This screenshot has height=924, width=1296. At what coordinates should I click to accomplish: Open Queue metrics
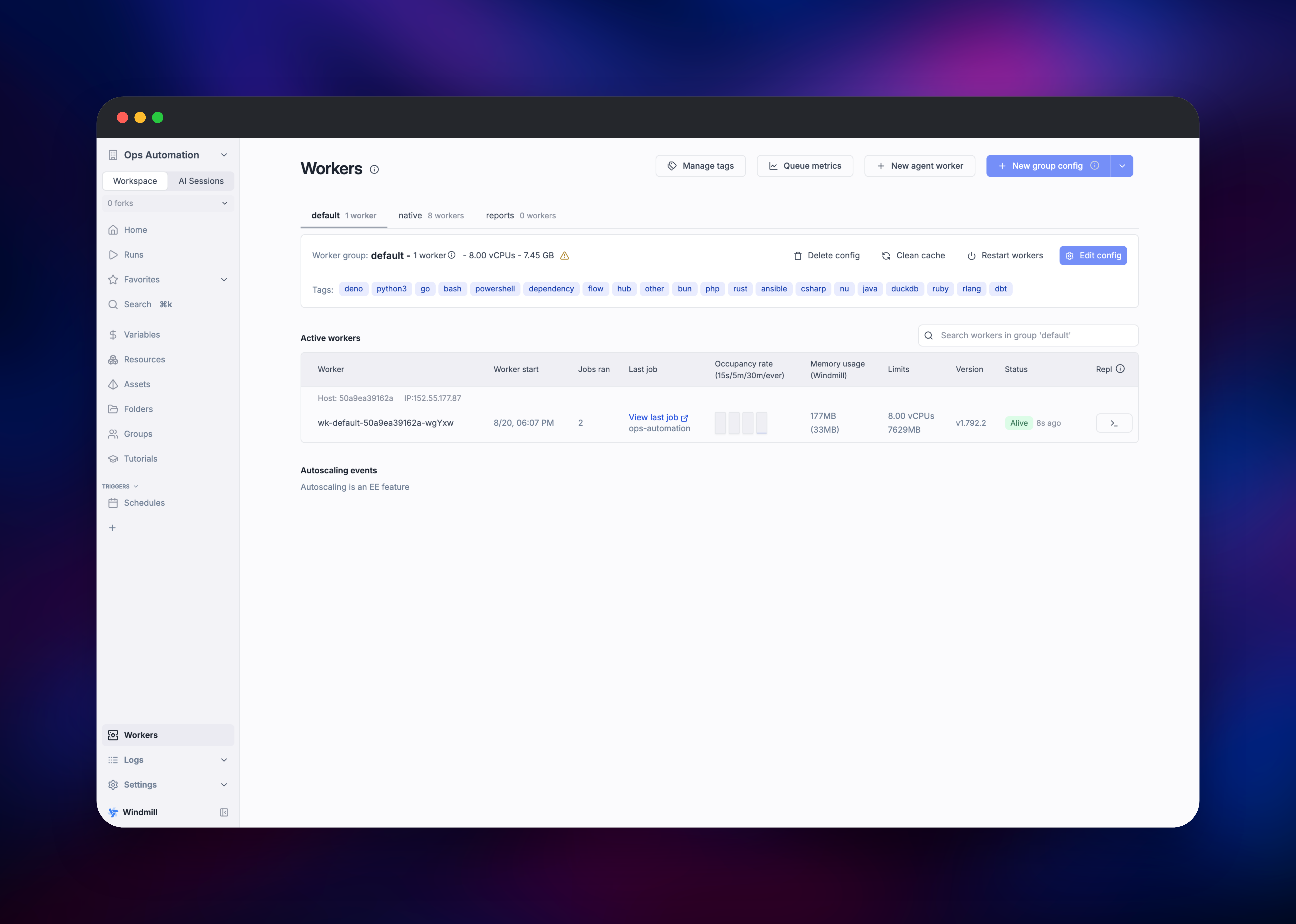(805, 166)
